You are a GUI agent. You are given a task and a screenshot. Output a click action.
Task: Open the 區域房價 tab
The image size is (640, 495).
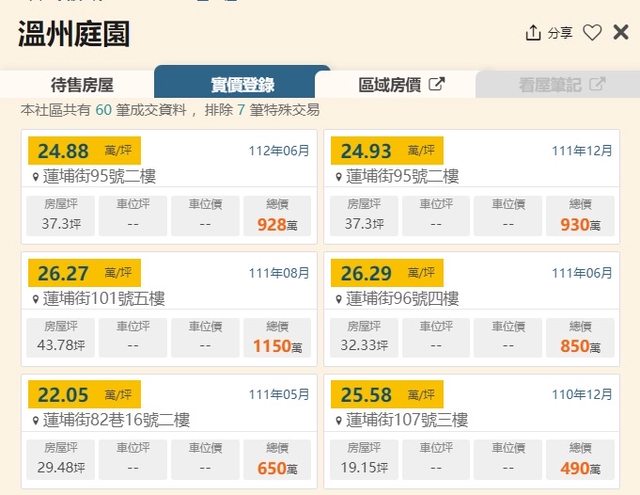pyautogui.click(x=388, y=85)
